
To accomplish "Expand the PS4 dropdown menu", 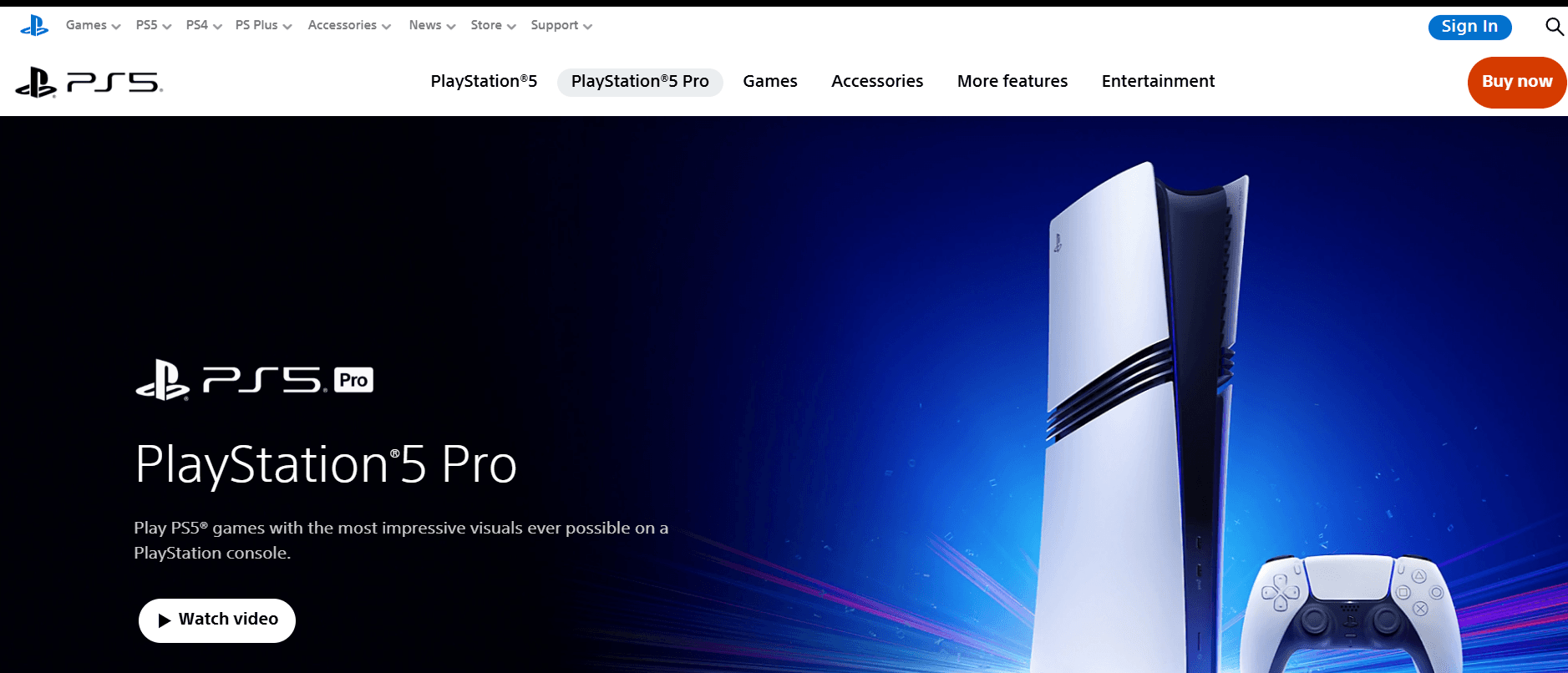I will [204, 26].
